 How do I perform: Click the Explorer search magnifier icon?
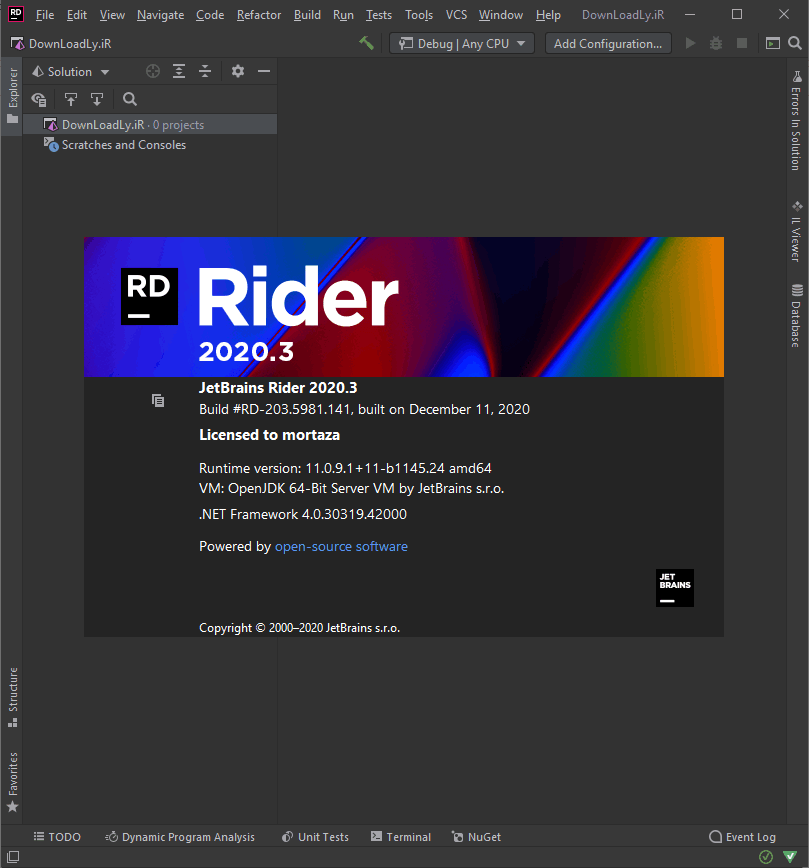tap(130, 100)
